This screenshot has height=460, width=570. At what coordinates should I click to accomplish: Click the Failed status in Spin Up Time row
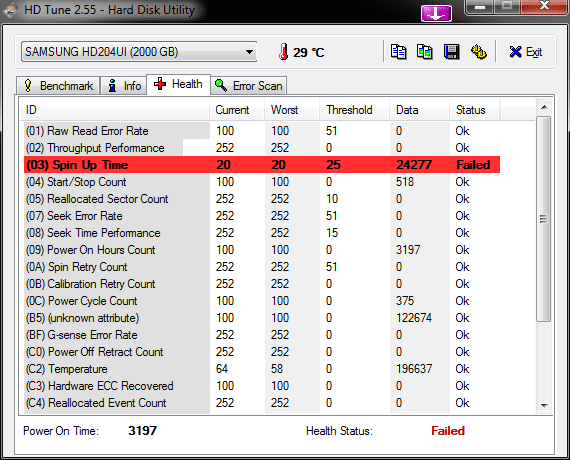[x=473, y=165]
